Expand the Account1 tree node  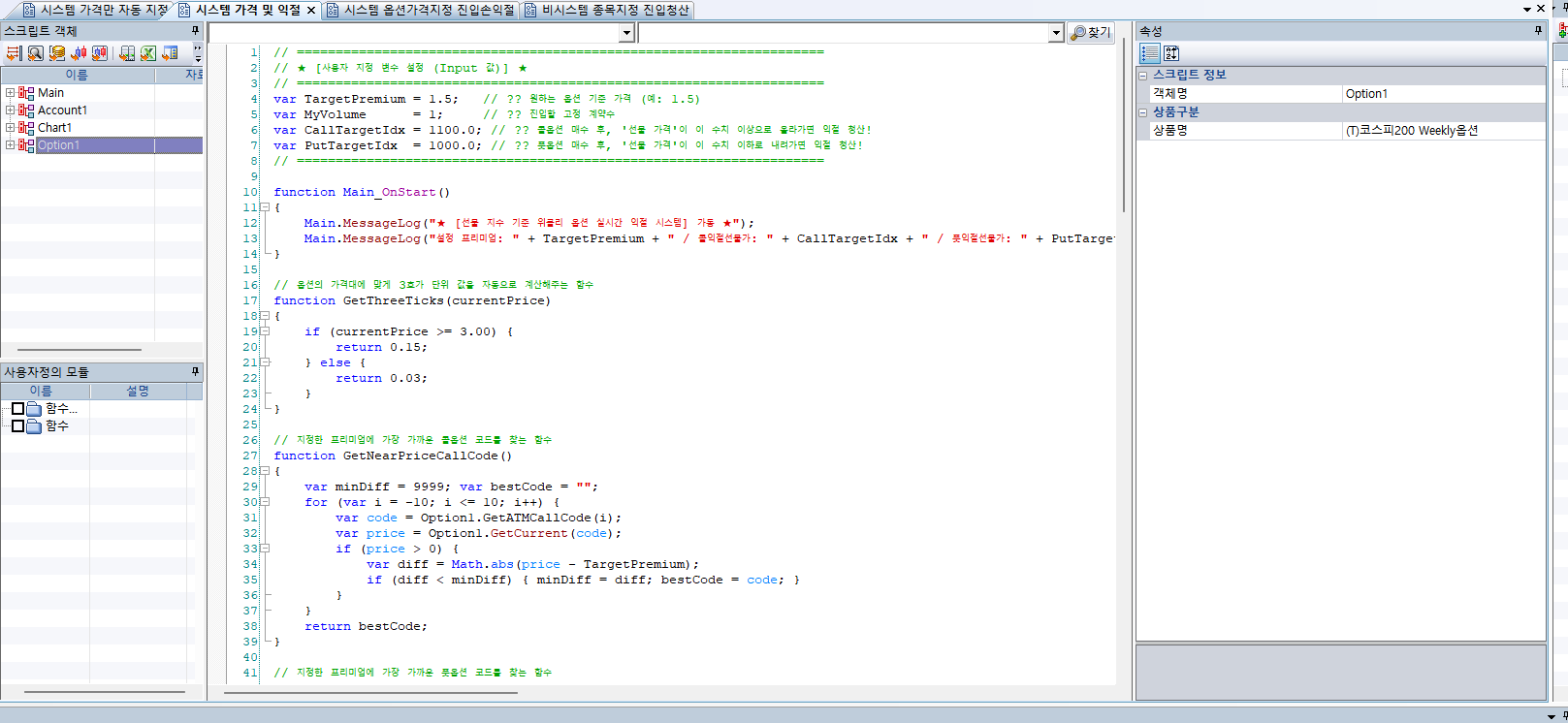(x=10, y=110)
